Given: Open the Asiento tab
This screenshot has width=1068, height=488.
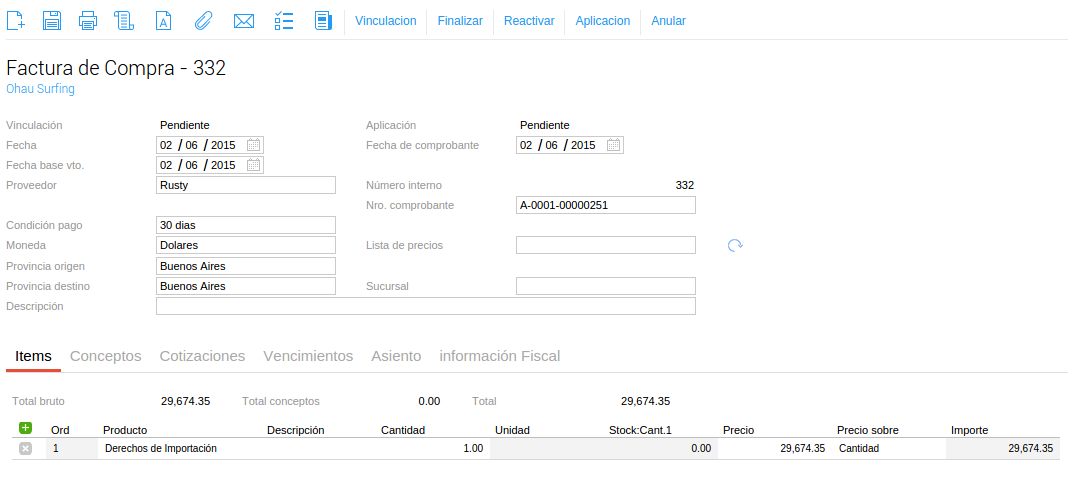Looking at the screenshot, I should tap(396, 356).
